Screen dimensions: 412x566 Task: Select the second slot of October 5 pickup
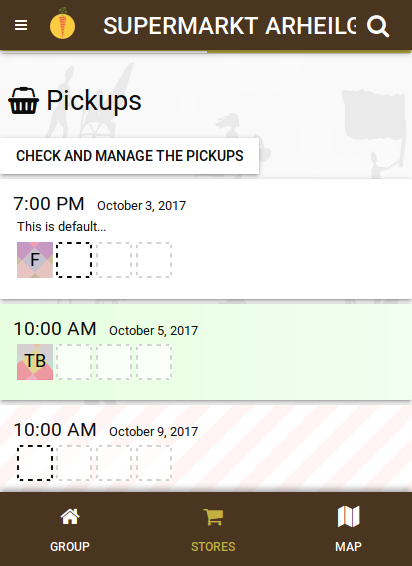(74, 362)
